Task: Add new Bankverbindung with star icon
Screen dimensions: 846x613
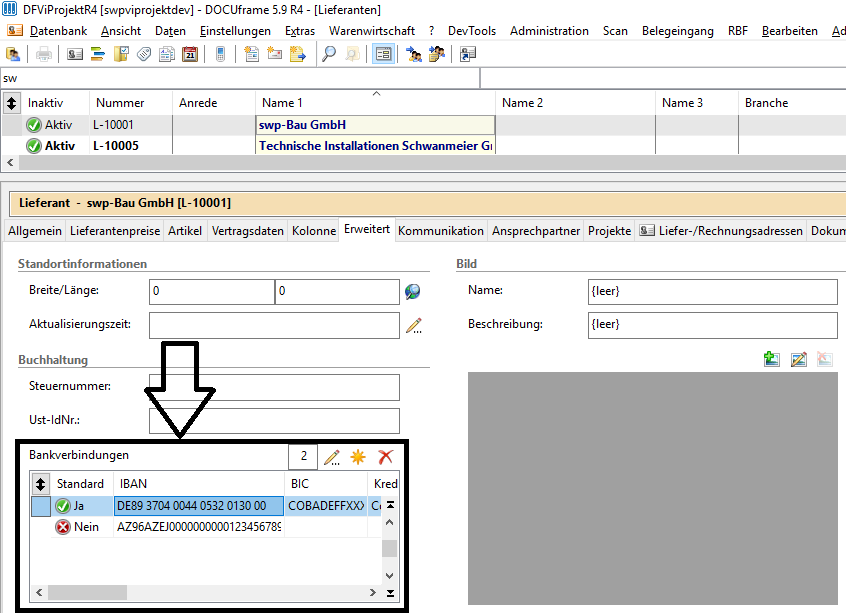Action: coord(358,457)
